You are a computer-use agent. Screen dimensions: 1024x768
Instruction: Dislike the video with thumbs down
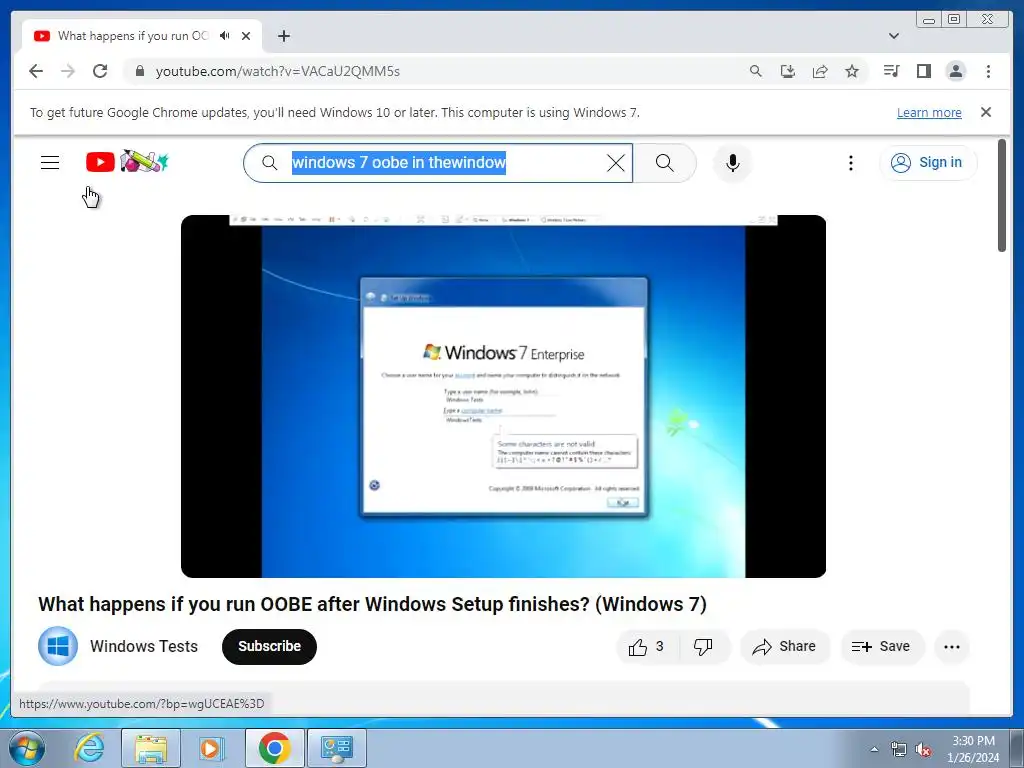coord(703,647)
